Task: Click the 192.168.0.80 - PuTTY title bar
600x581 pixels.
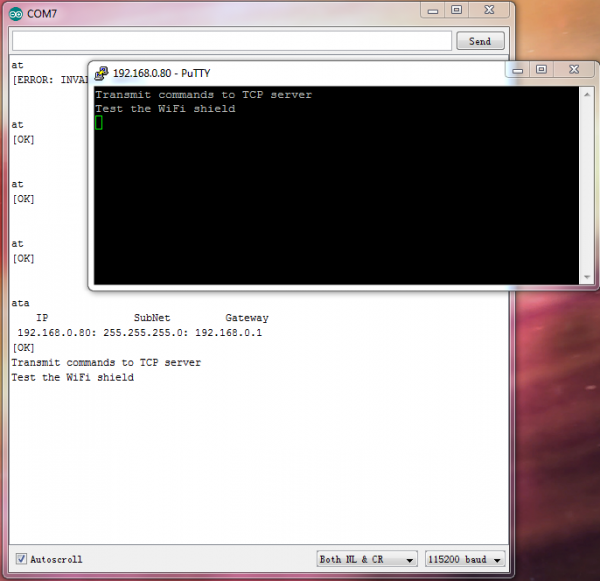Action: 298,73
